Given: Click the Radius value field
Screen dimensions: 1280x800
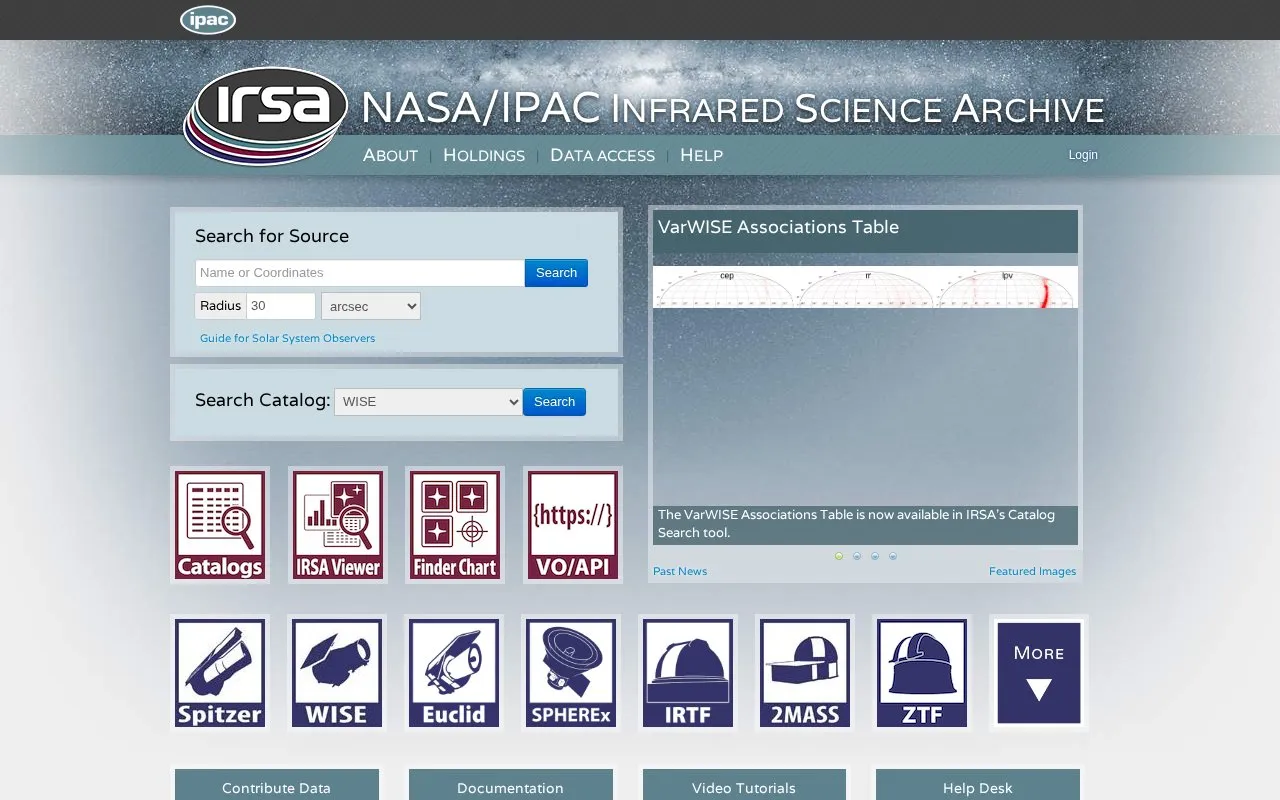Looking at the screenshot, I should [281, 306].
